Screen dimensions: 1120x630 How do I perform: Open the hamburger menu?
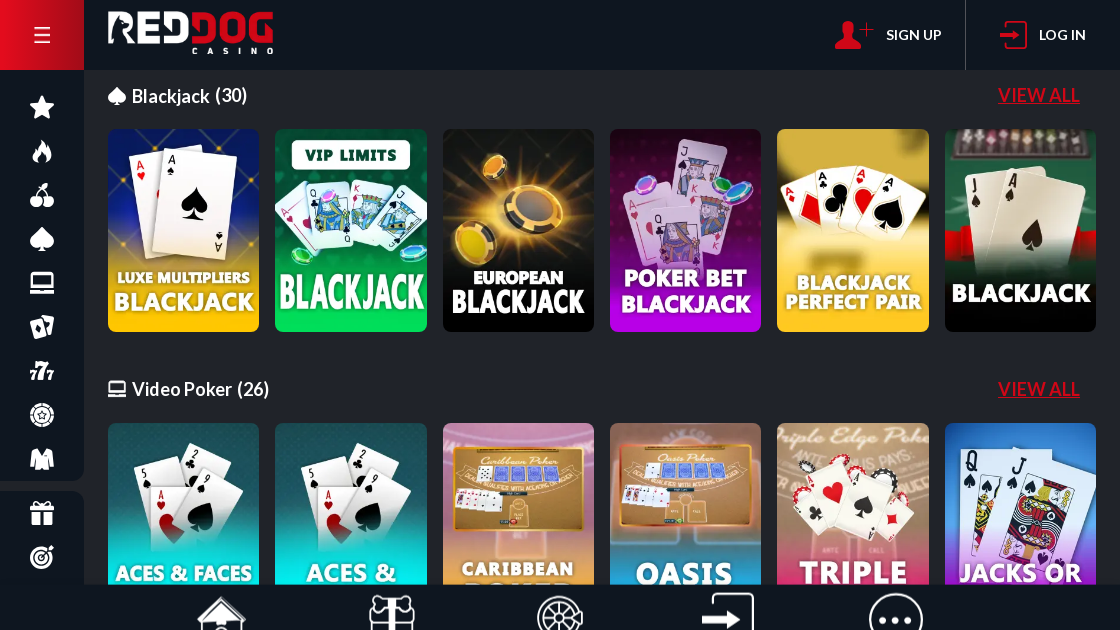point(41,35)
